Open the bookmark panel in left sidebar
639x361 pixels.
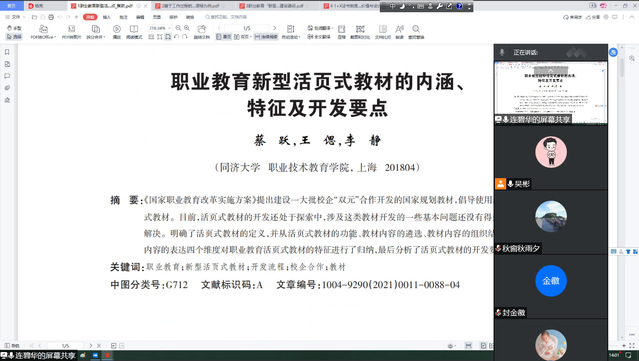(7, 52)
